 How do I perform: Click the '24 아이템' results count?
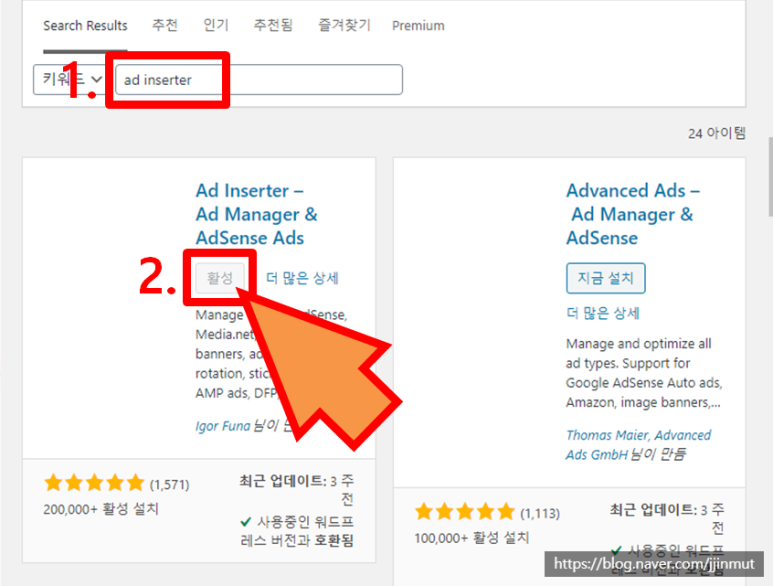click(717, 133)
